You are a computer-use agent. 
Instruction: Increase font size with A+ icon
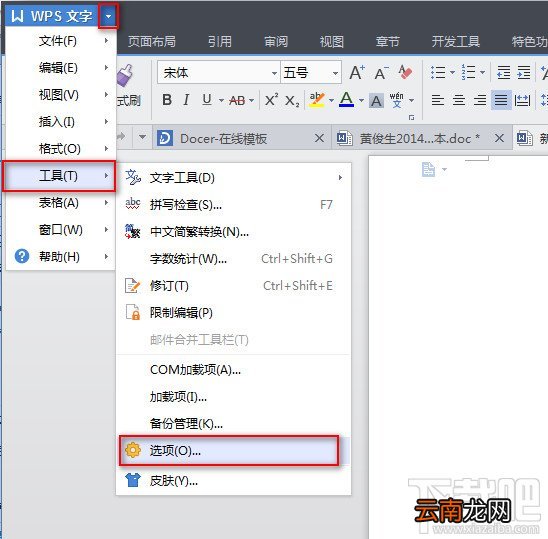tap(357, 73)
